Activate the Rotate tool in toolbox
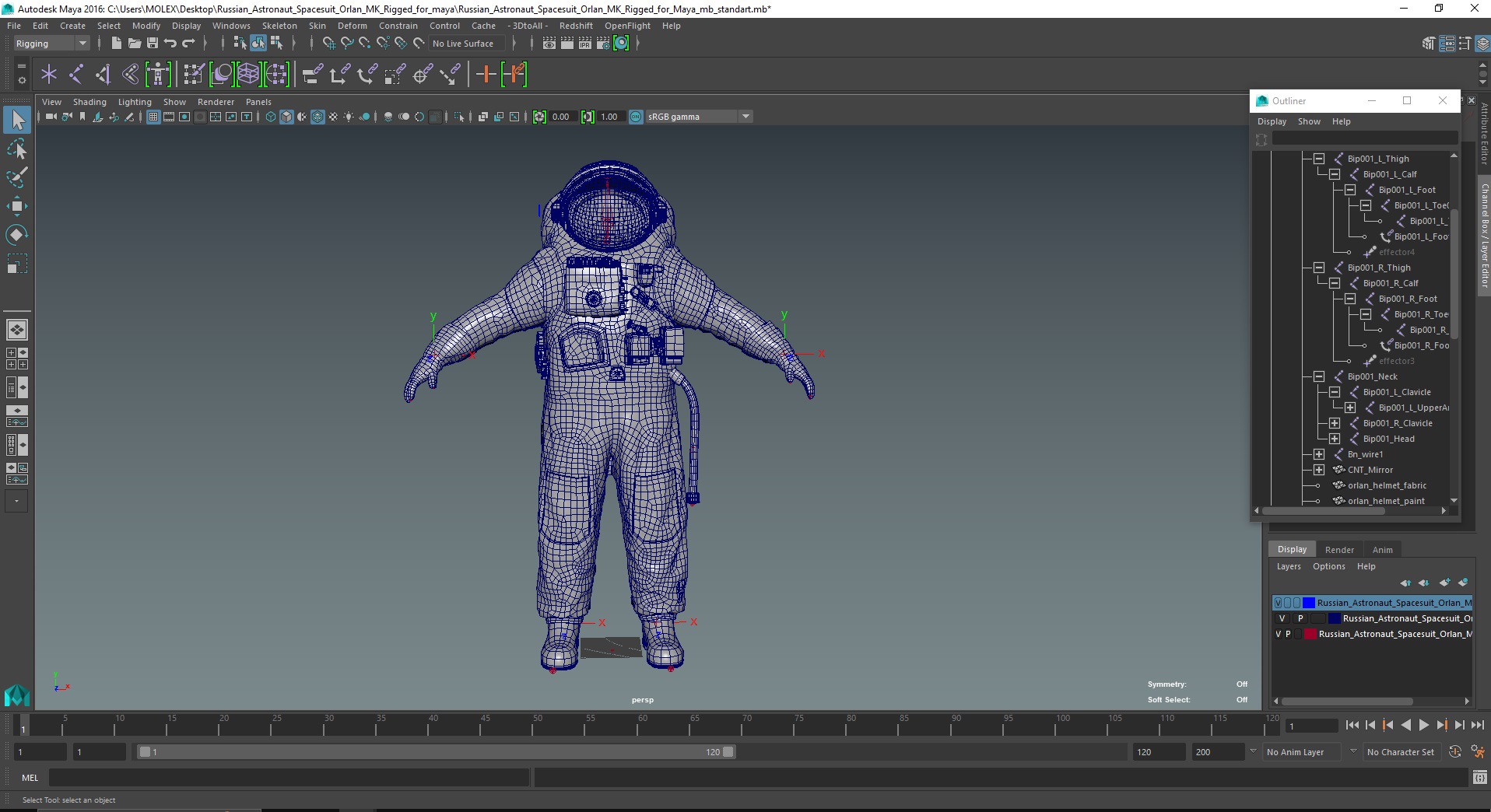The width and height of the screenshot is (1491, 812). pos(17,235)
